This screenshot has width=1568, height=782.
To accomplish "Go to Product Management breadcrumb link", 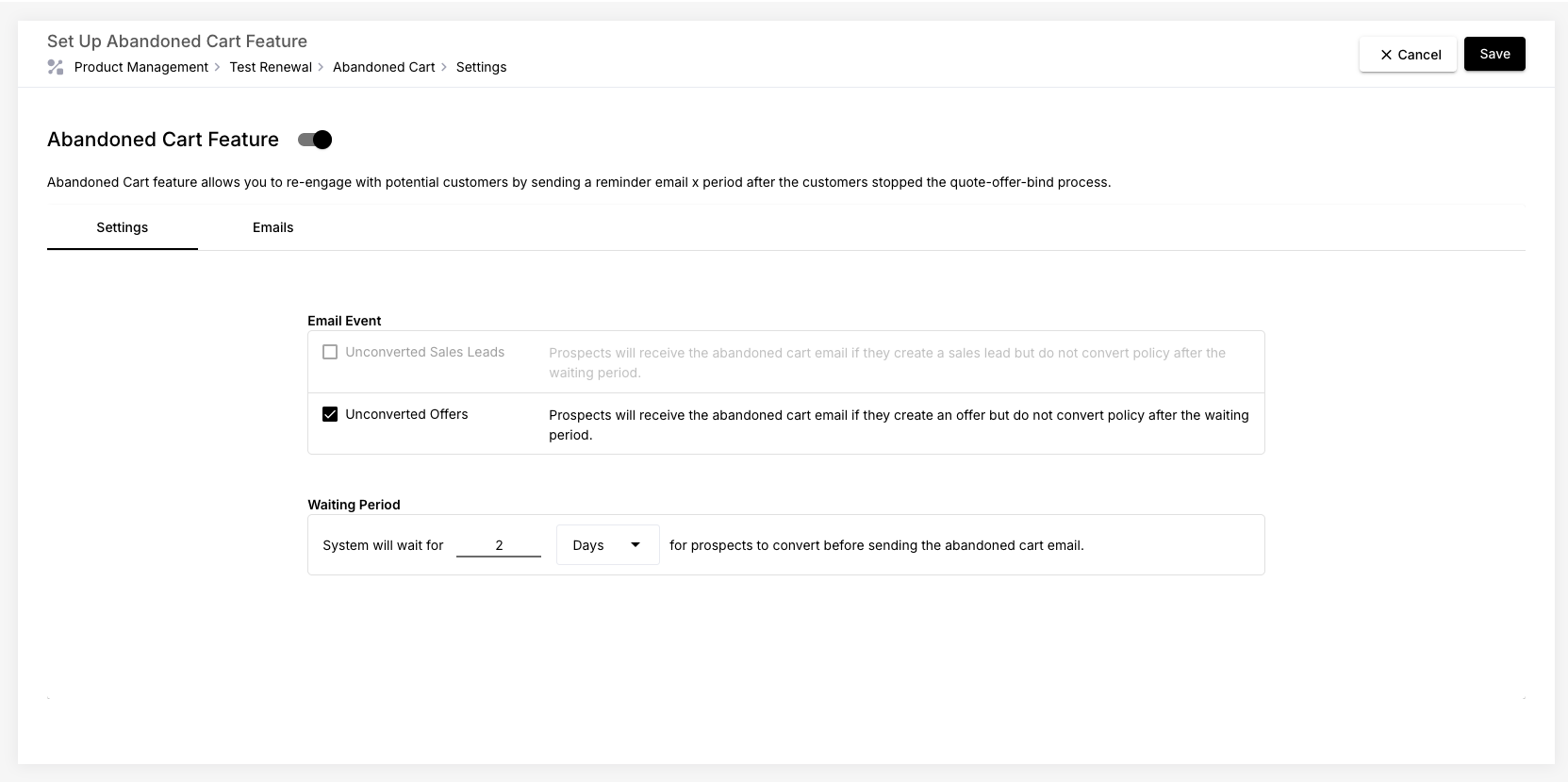I will point(141,67).
